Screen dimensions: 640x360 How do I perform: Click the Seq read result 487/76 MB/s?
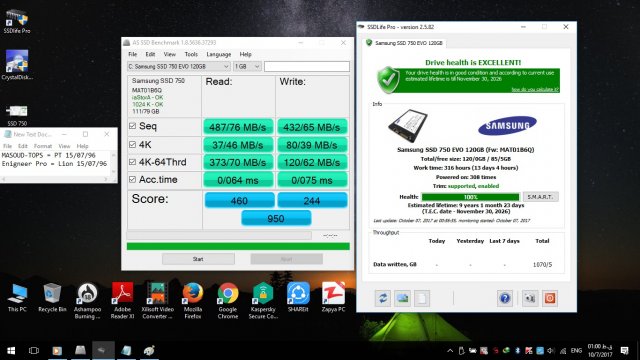[238, 127]
